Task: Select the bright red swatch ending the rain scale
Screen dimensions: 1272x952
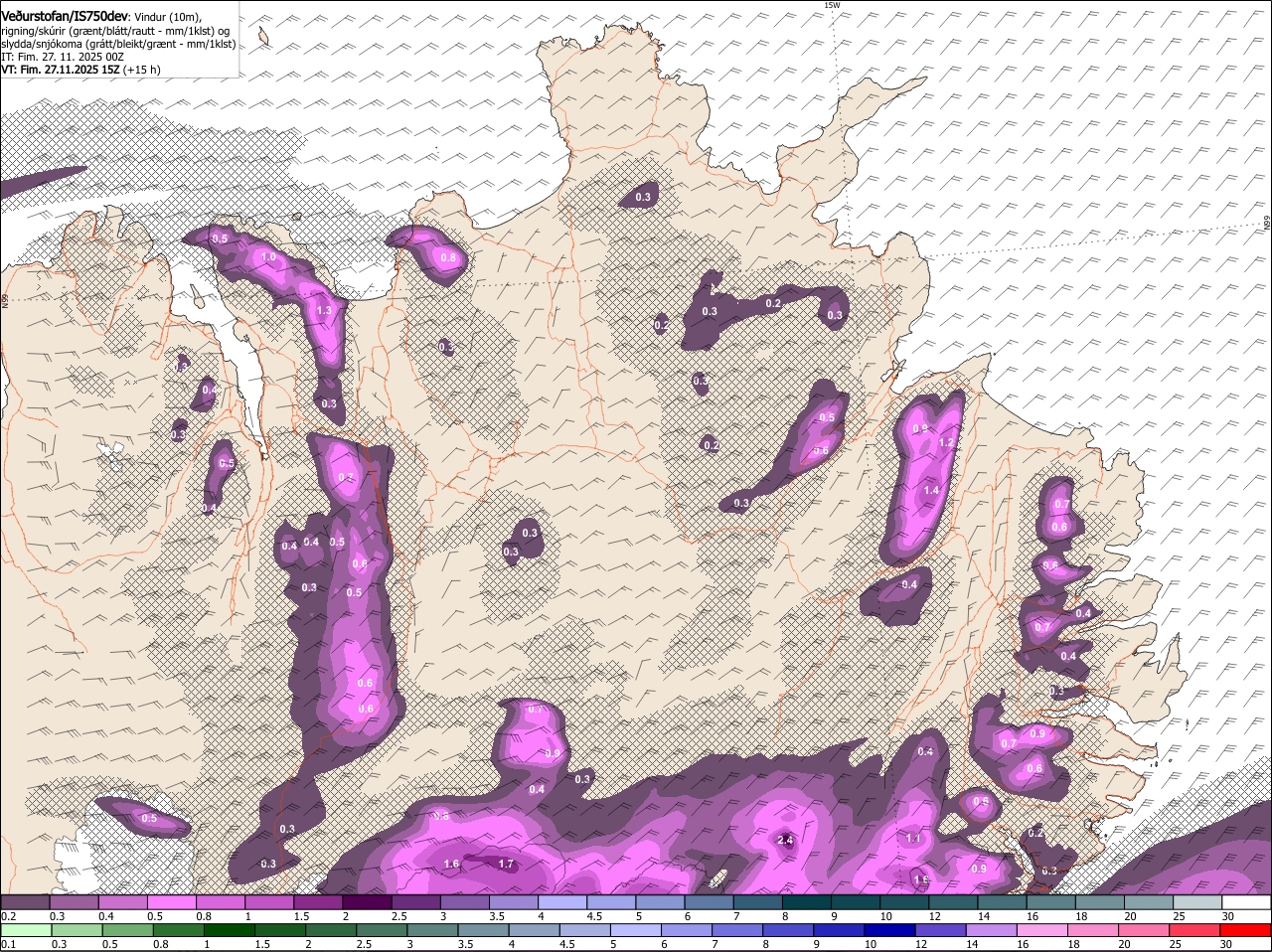Action: [x=1246, y=930]
